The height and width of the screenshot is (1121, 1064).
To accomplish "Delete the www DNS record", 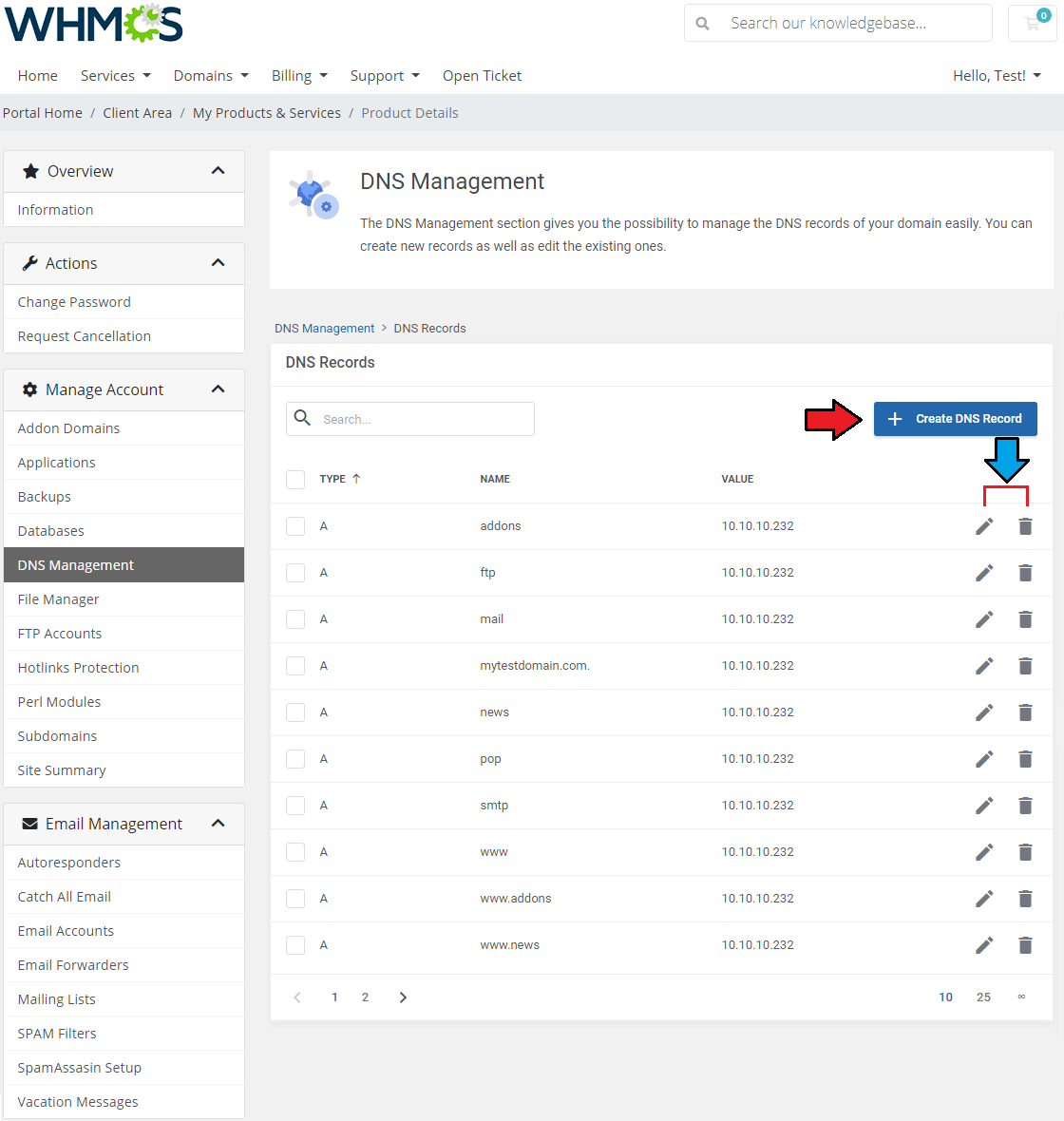I will tap(1025, 851).
